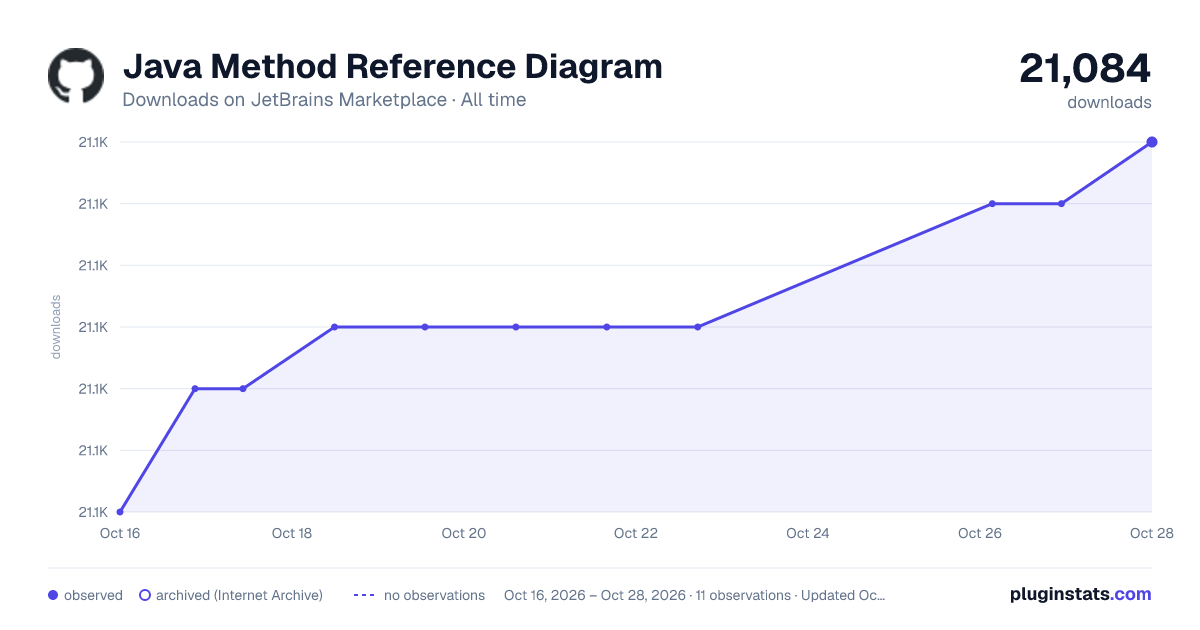Click 'Downloads on JetBrains Marketplace · All time' subtitle
This screenshot has height=630, width=1200.
pyautogui.click(x=324, y=100)
